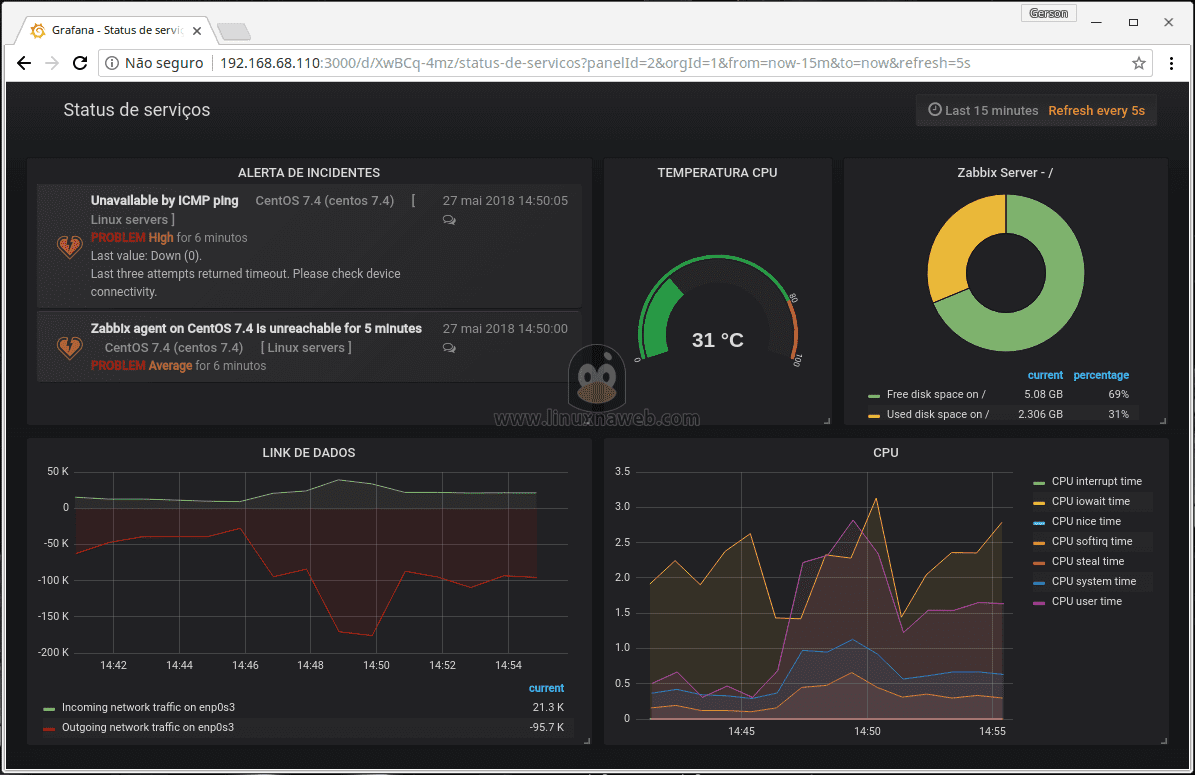The height and width of the screenshot is (775, 1195).
Task: Click the broken heart icon for ICMP ping alert
Action: point(69,246)
